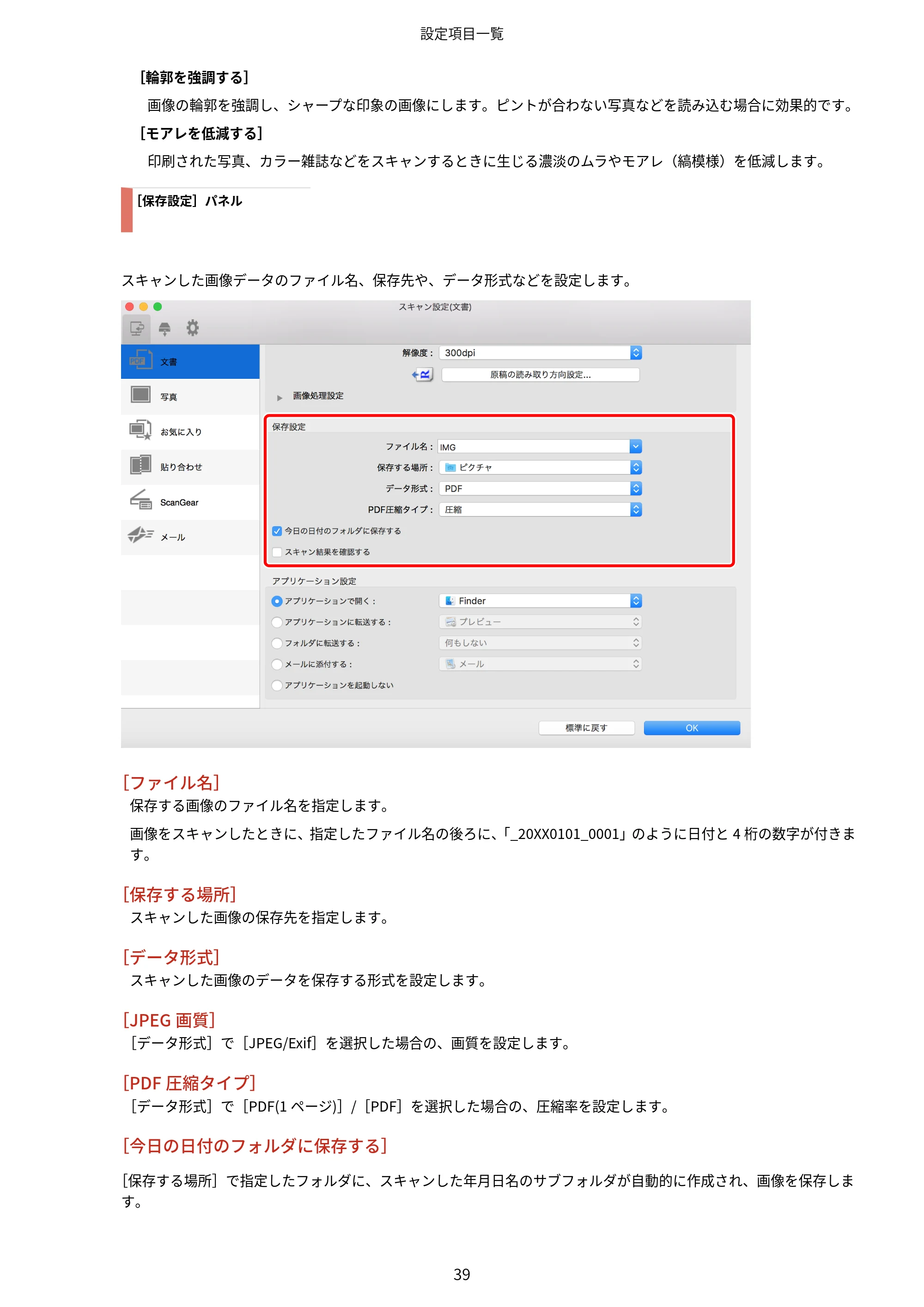The height and width of the screenshot is (1307, 924).
Task: Confirm settings with the OK button
Action: point(692,728)
